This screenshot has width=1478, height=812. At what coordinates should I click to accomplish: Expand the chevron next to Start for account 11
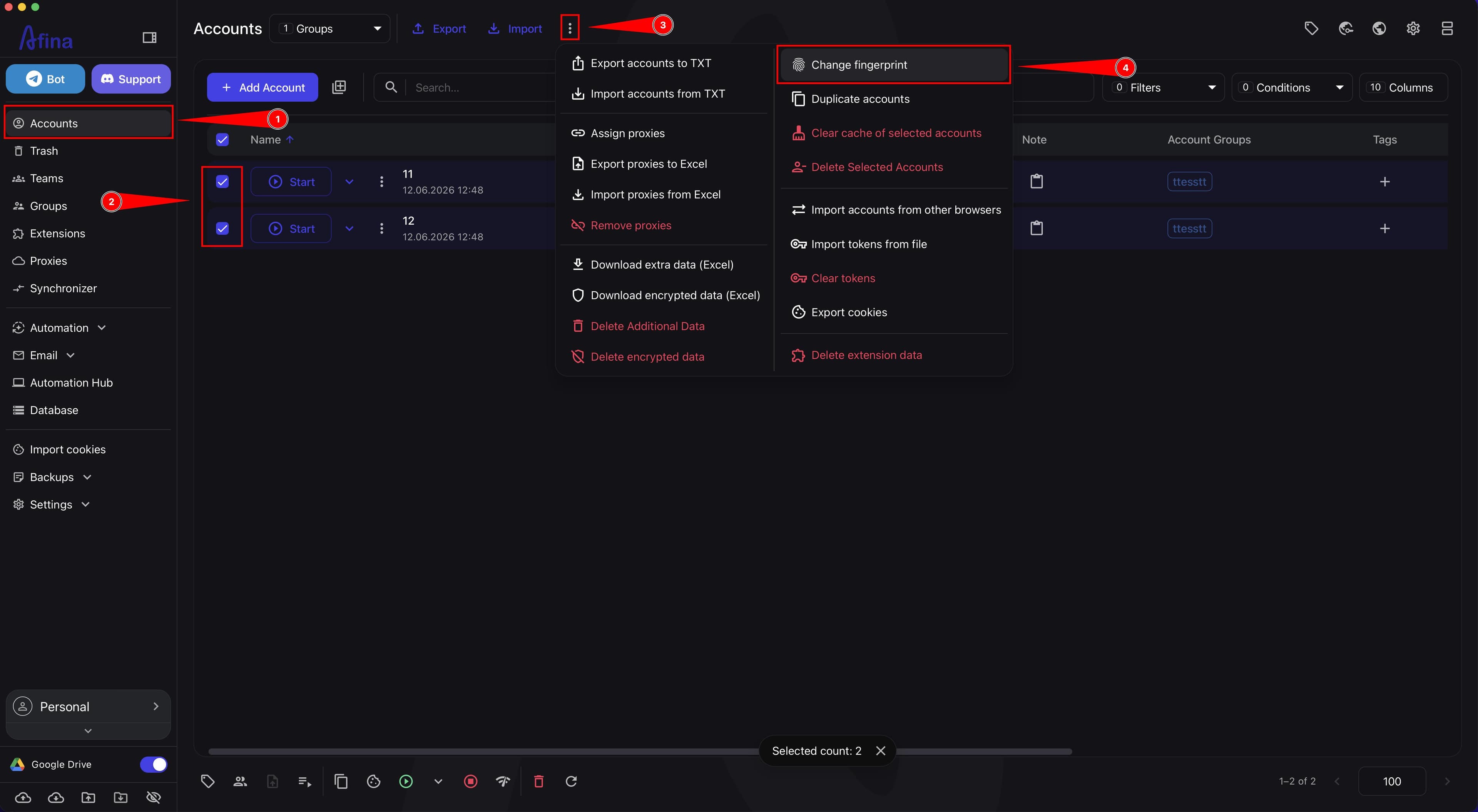(349, 181)
